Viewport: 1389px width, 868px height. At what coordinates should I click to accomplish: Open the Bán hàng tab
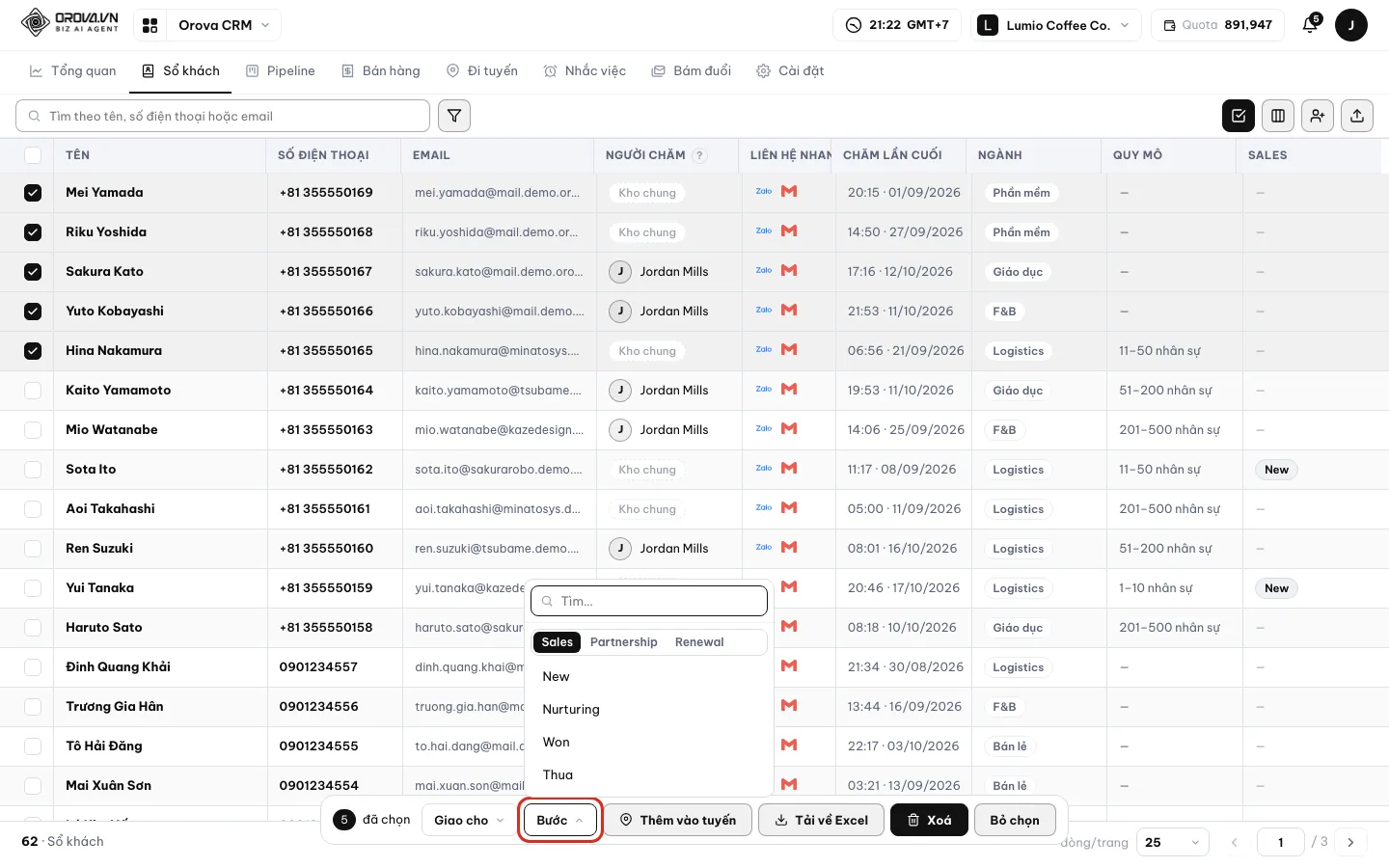(x=381, y=71)
